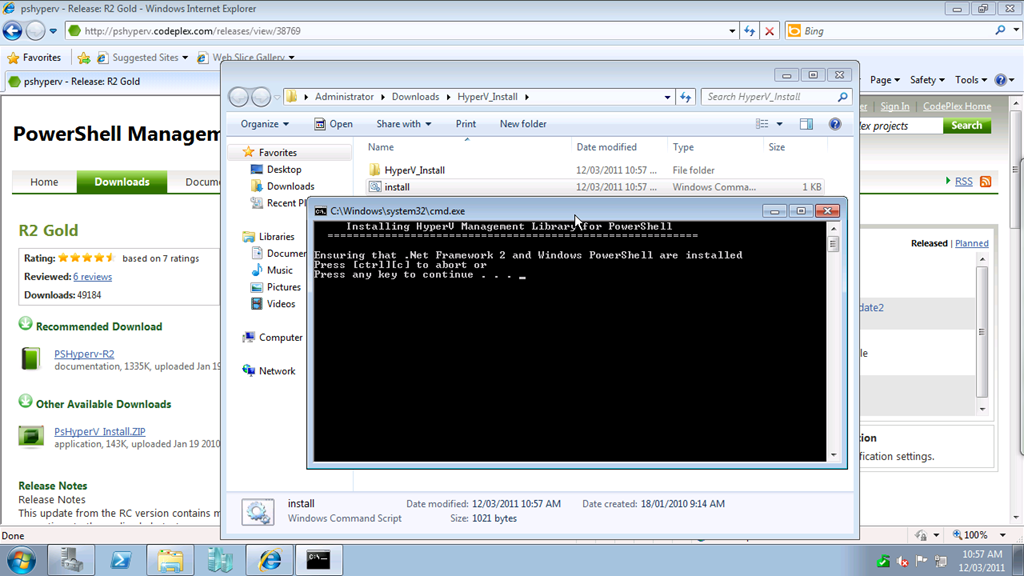Viewport: 1024px width, 576px height.
Task: Go back in Internet Explorer
Action: click(12, 31)
